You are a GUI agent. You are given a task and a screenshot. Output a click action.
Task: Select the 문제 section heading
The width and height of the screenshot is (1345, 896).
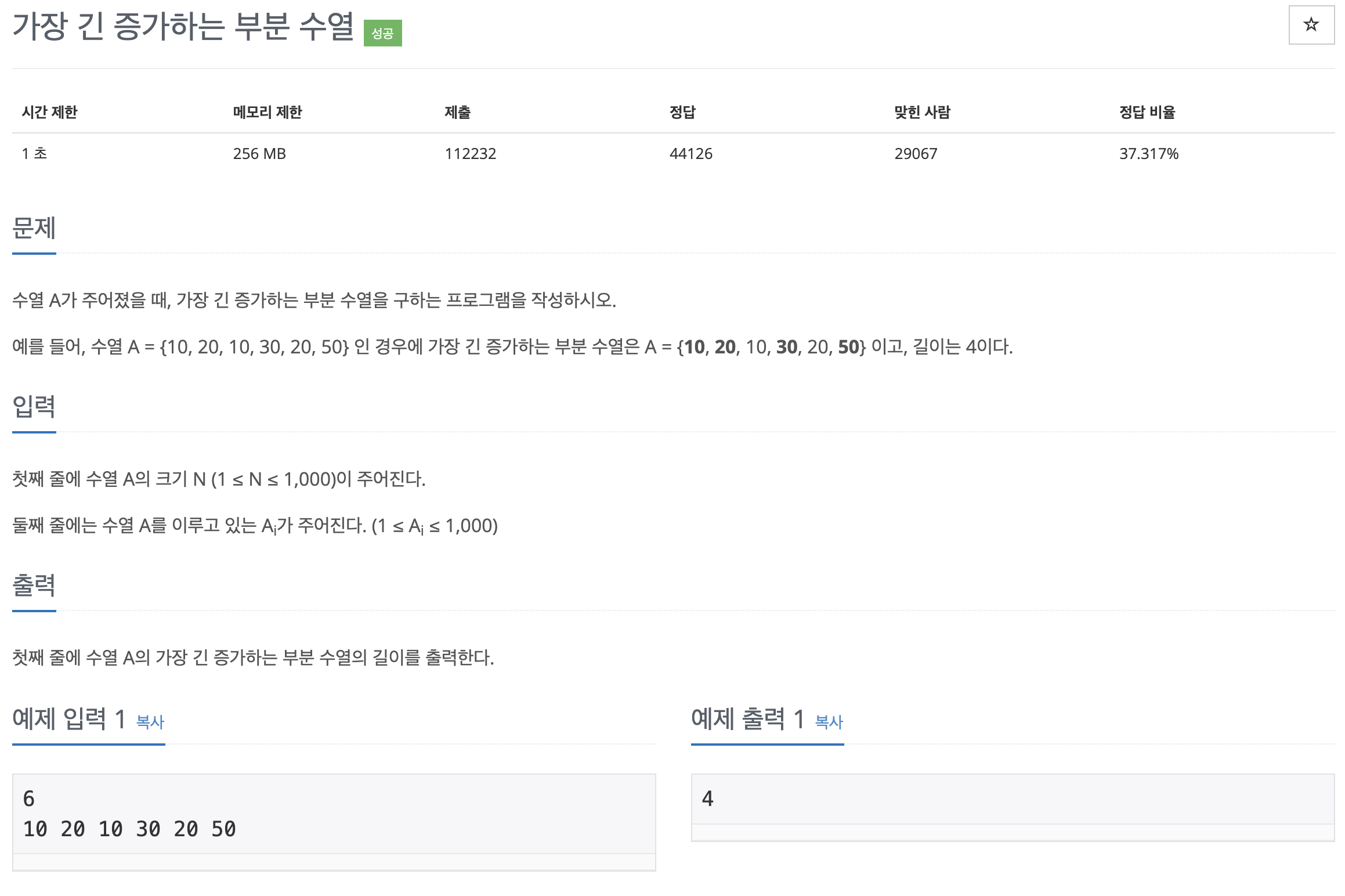[x=34, y=228]
